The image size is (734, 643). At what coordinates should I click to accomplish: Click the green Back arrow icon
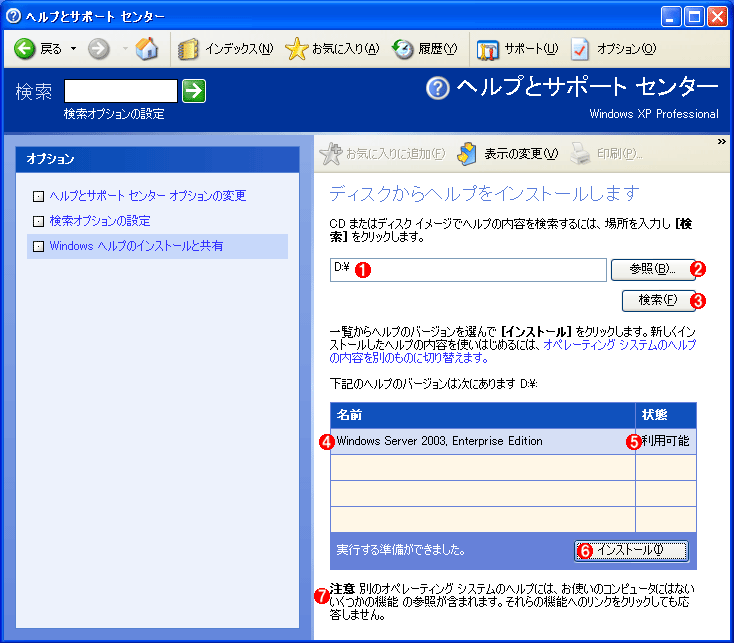tap(24, 49)
